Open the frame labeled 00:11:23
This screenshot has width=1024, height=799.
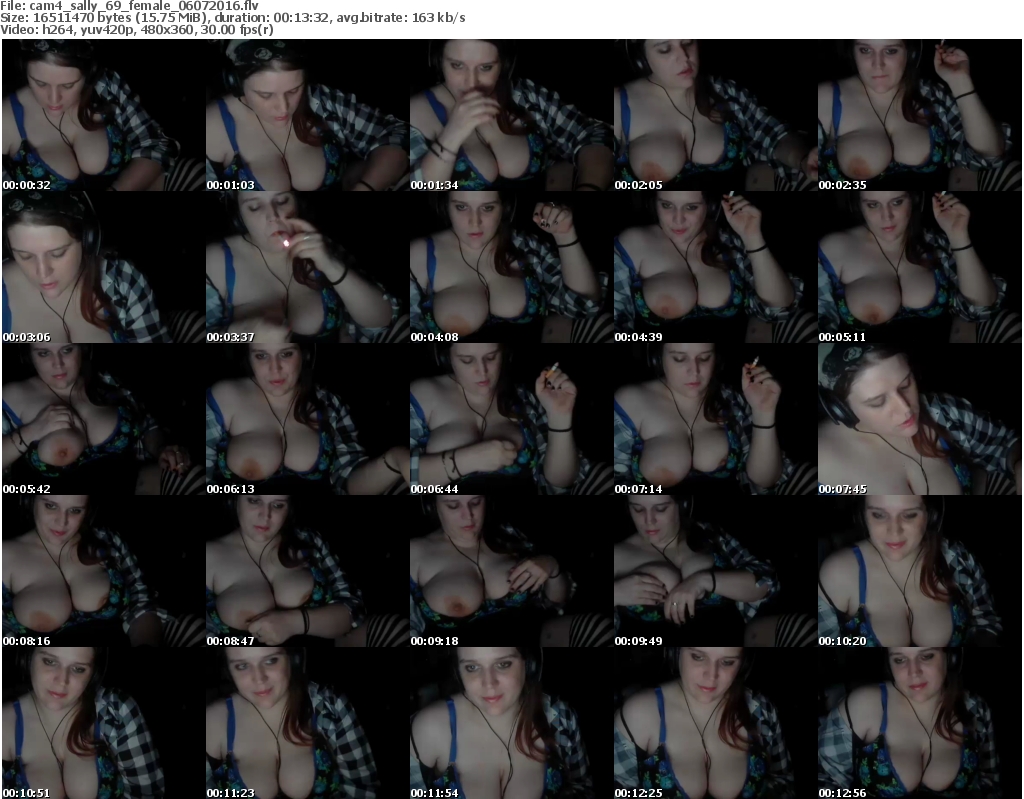(x=307, y=723)
